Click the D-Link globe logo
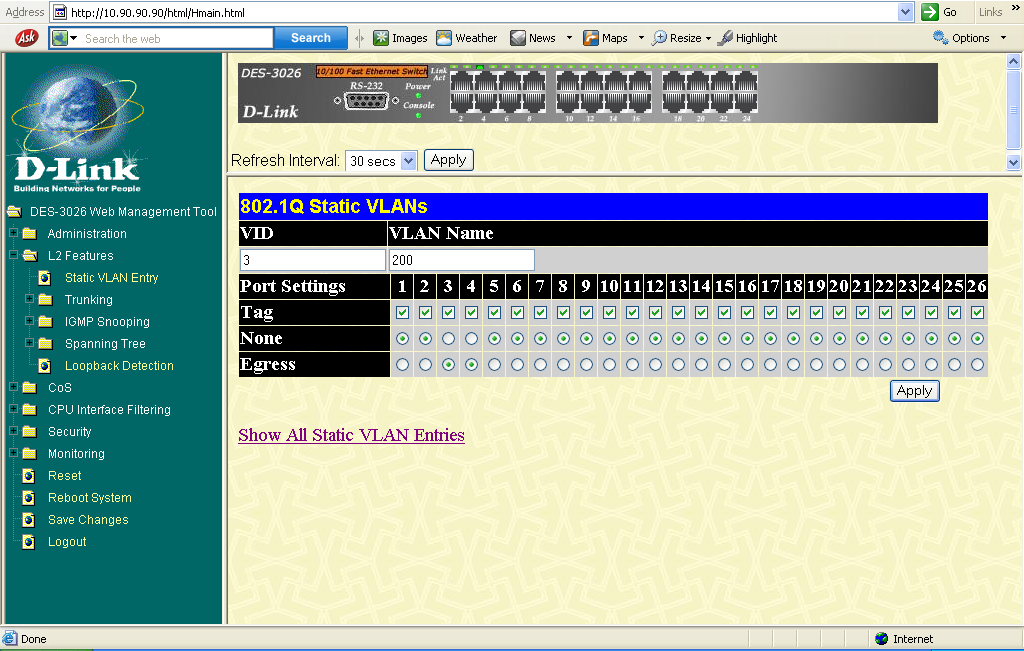Image resolution: width=1024 pixels, height=651 pixels. tap(77, 128)
